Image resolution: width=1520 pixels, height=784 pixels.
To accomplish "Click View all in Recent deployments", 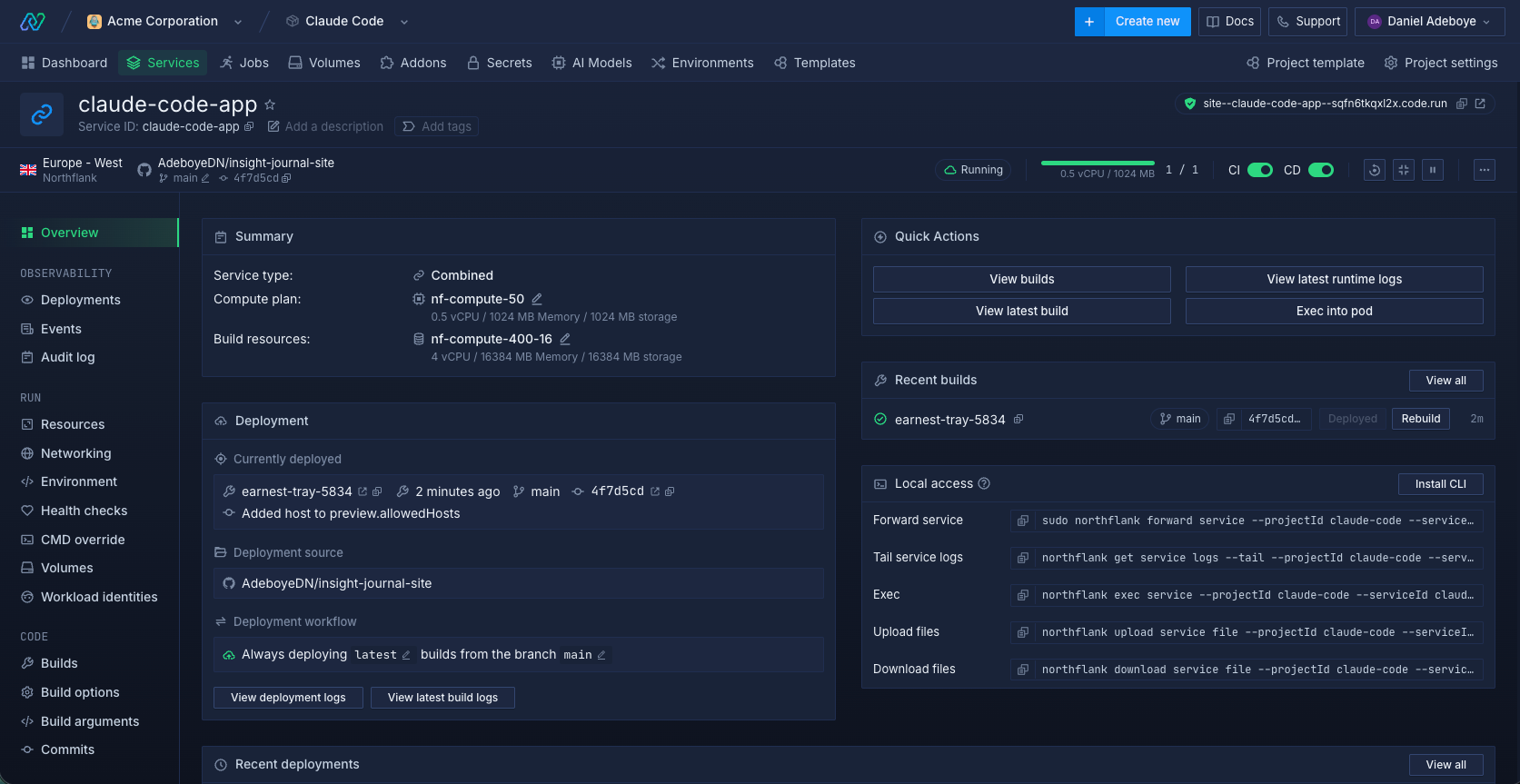I will click(1446, 765).
